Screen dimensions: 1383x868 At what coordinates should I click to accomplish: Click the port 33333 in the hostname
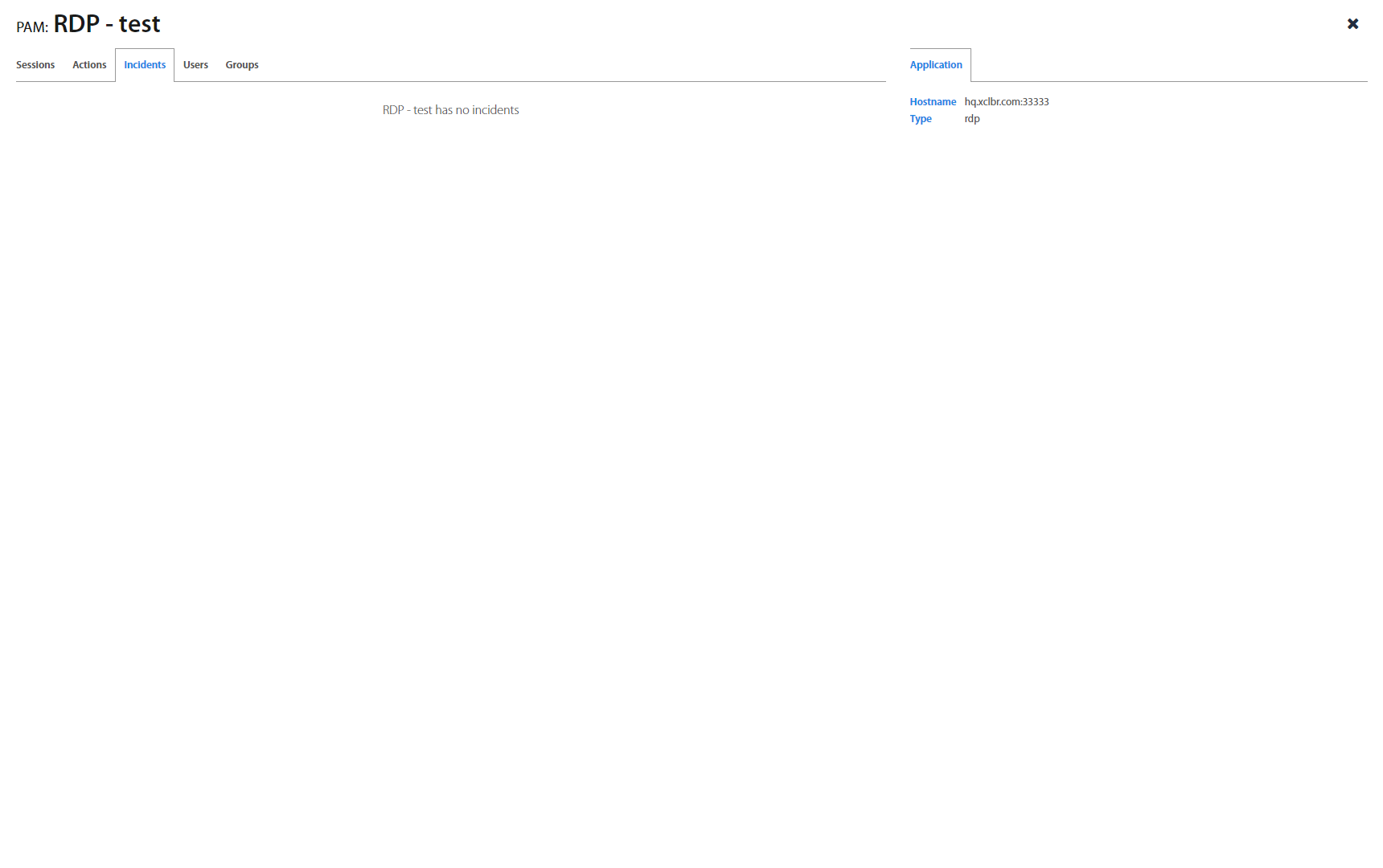[x=1036, y=102]
